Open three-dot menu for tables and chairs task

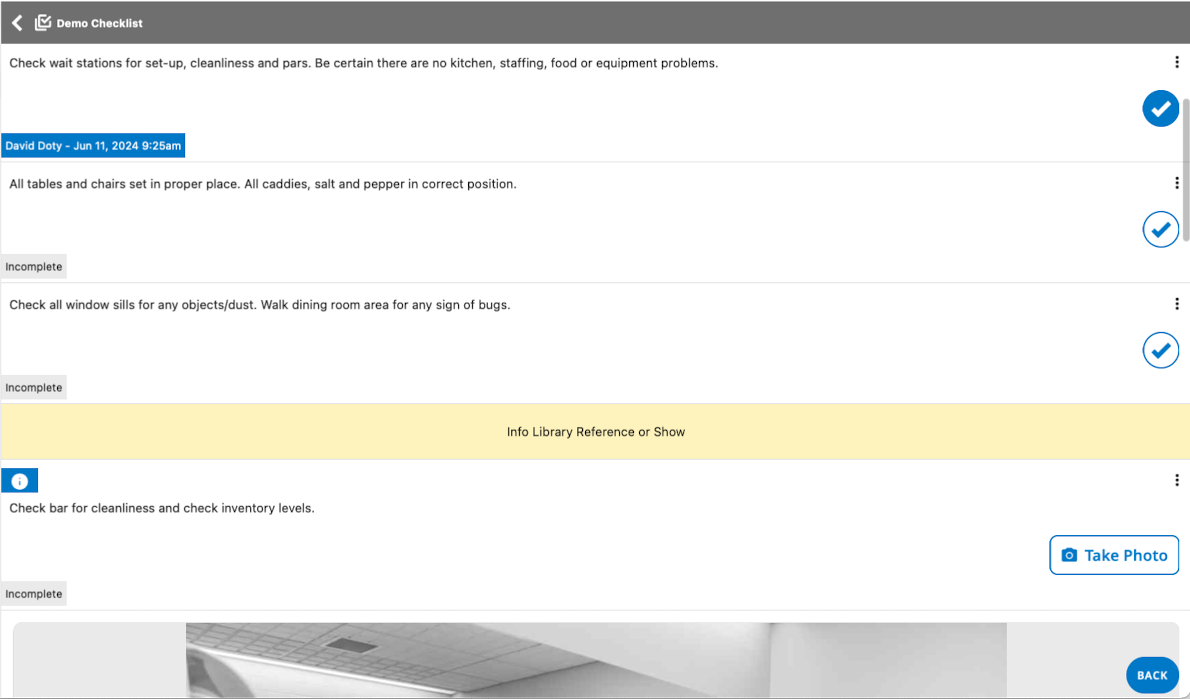[1176, 183]
